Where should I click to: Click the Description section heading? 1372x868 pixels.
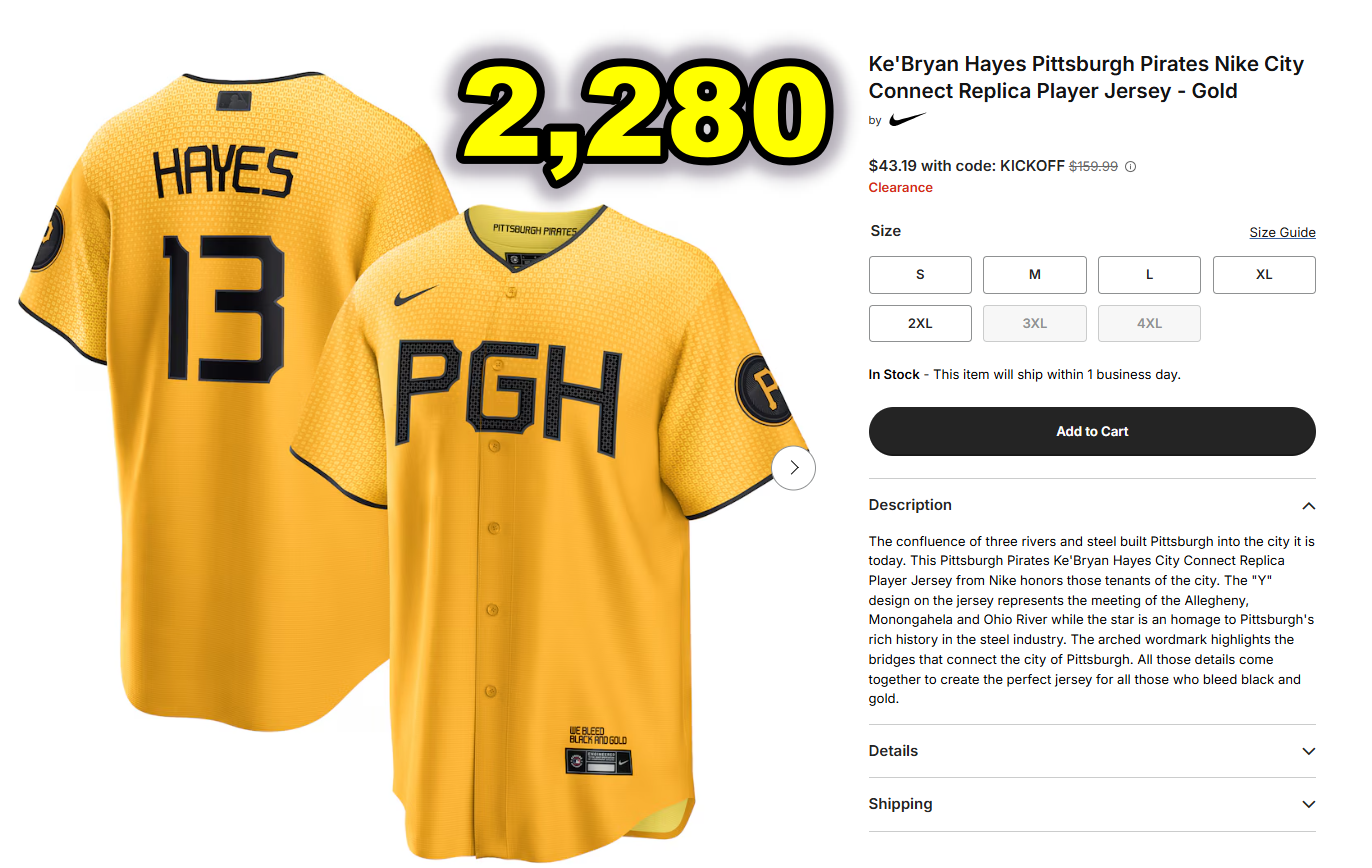pyautogui.click(x=910, y=505)
